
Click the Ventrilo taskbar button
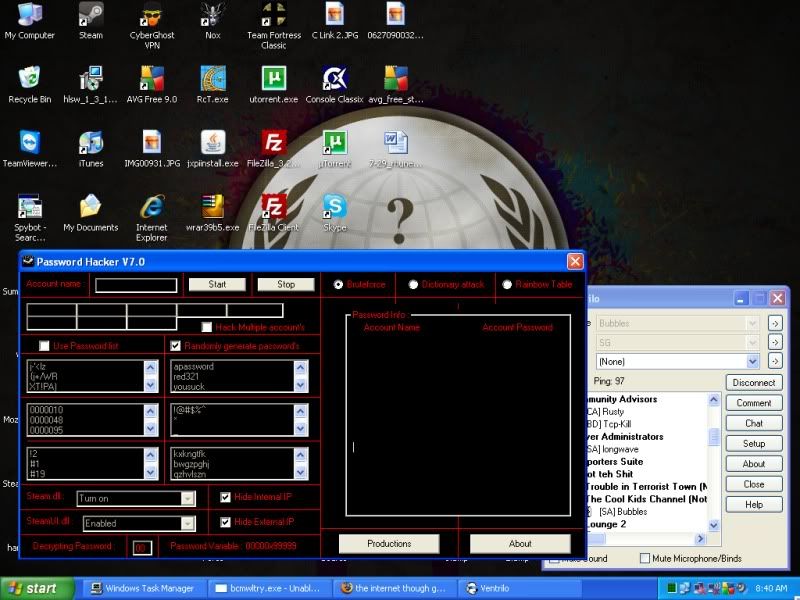click(519, 588)
